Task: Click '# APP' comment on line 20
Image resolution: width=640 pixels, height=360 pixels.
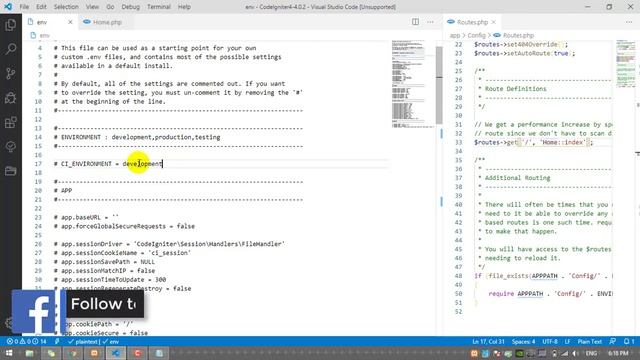Action: click(63, 191)
